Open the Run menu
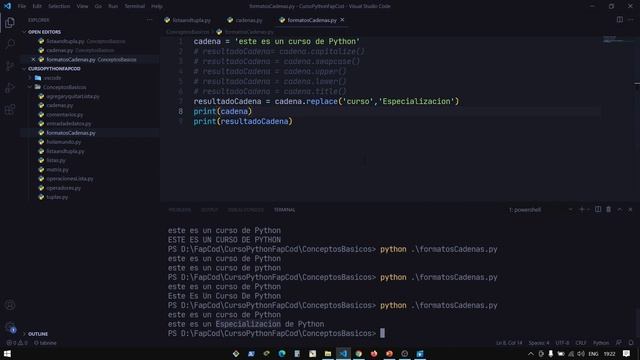640x360 pixels. [x=113, y=6]
